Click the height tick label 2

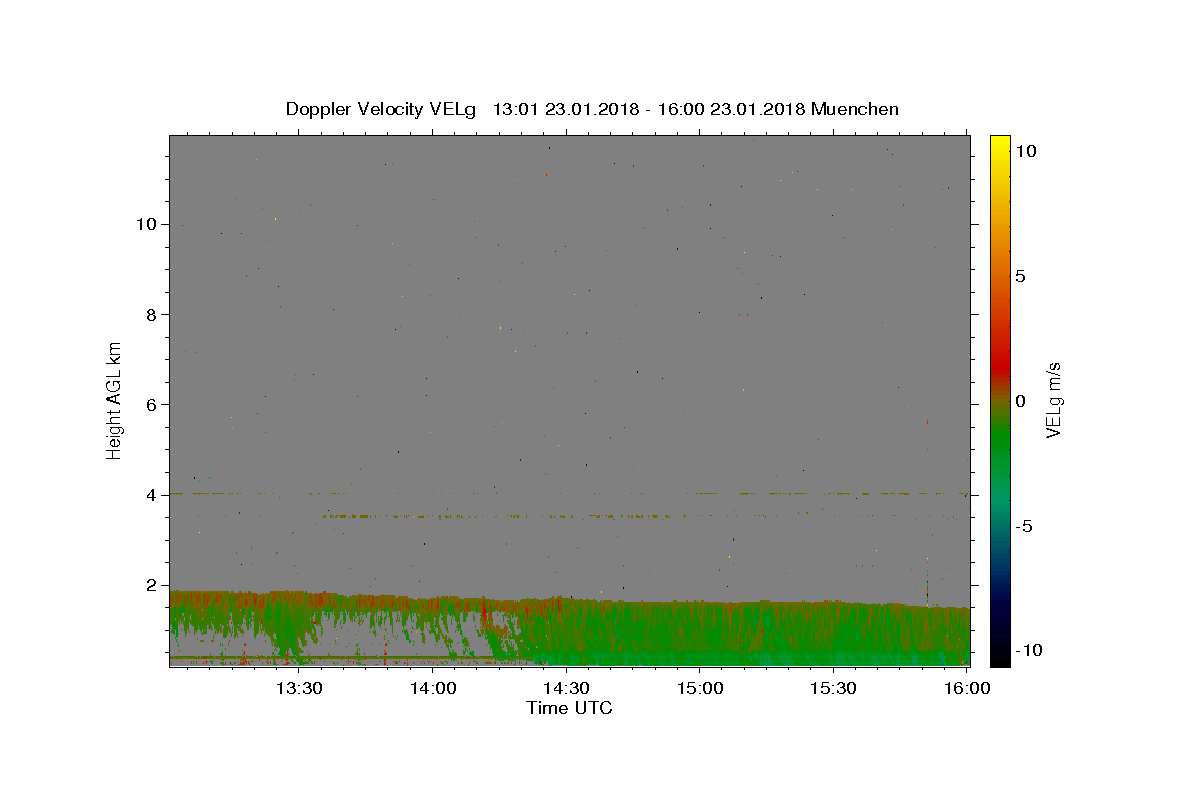[x=153, y=585]
